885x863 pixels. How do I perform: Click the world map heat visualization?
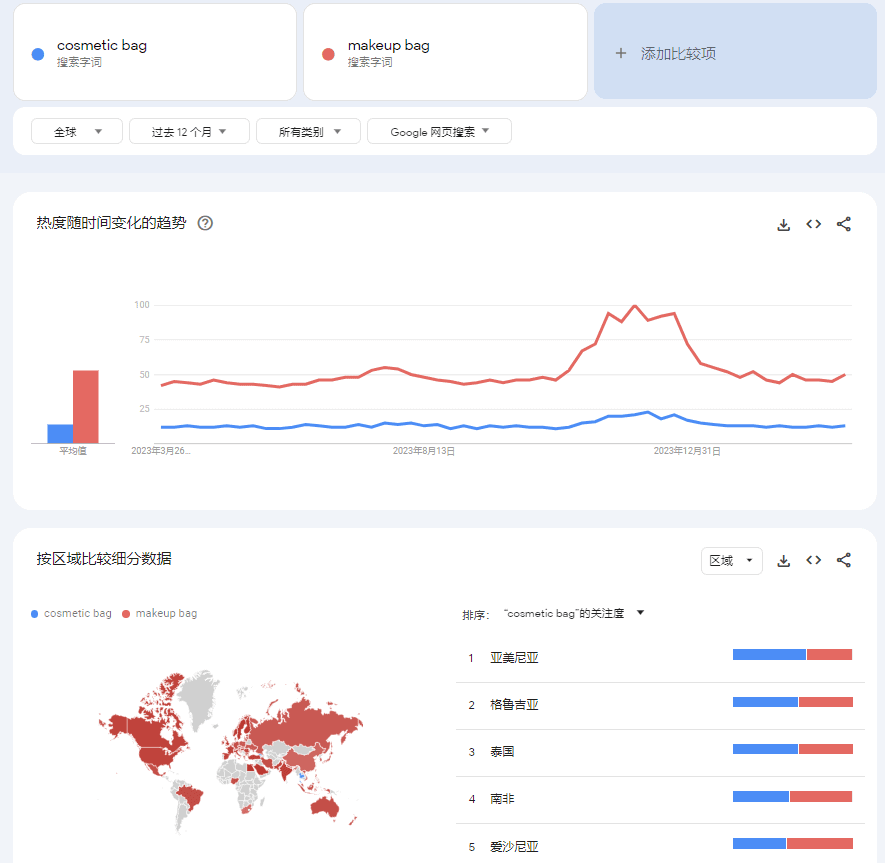pyautogui.click(x=230, y=750)
